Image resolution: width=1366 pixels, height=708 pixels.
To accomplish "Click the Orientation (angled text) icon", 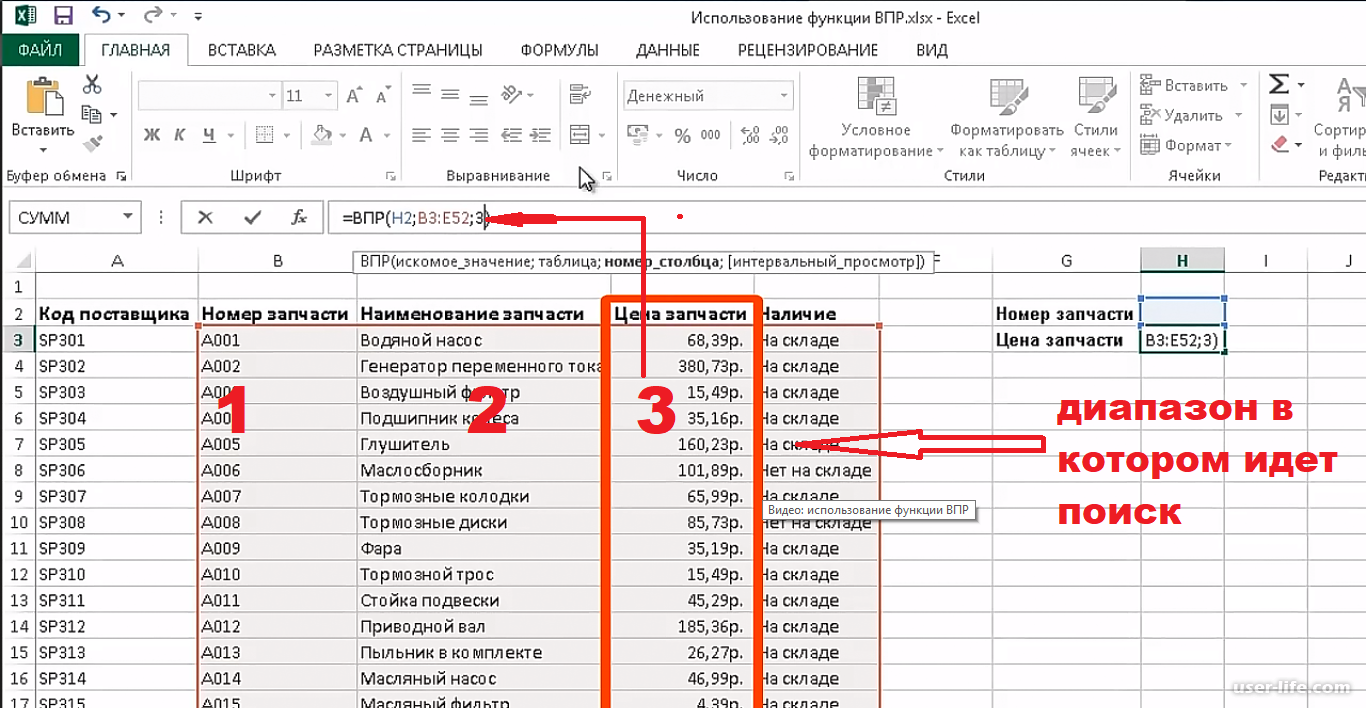I will (x=510, y=94).
